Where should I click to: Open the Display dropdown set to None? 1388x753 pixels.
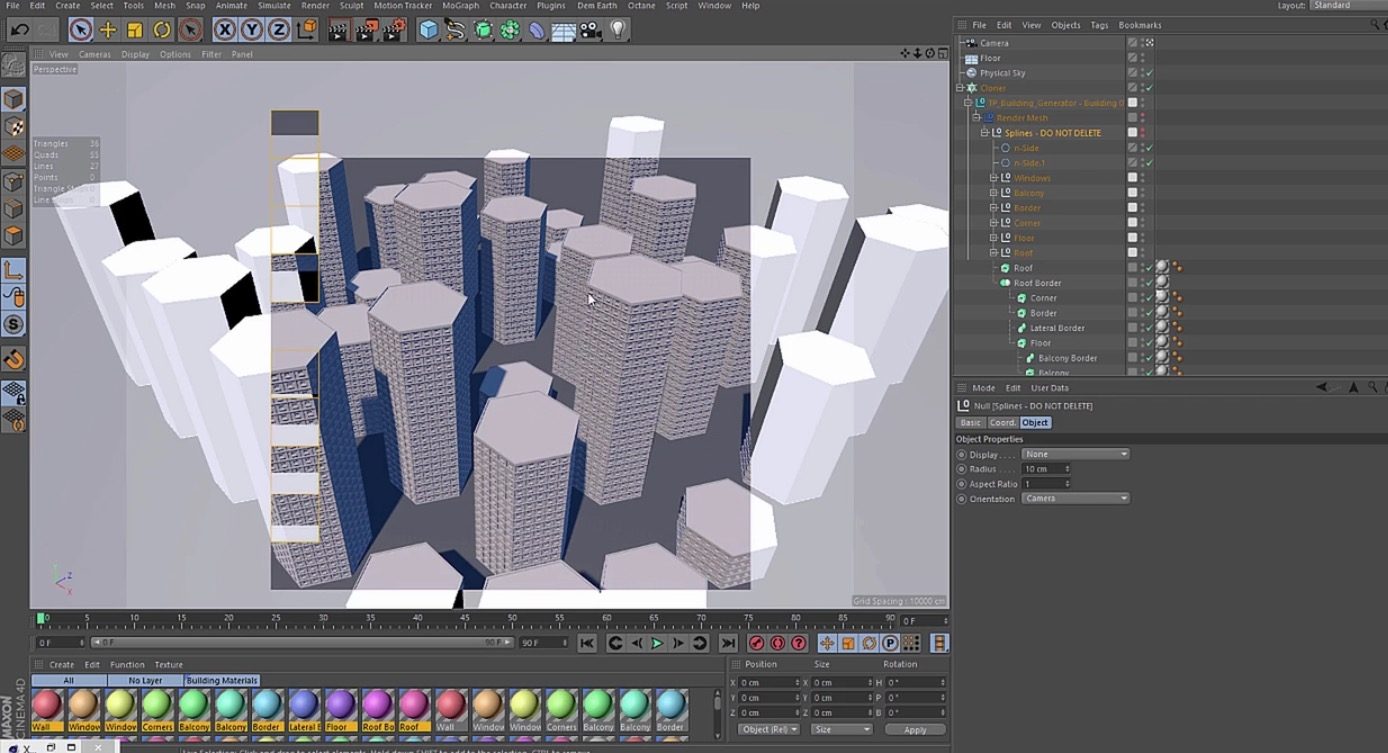click(1075, 454)
